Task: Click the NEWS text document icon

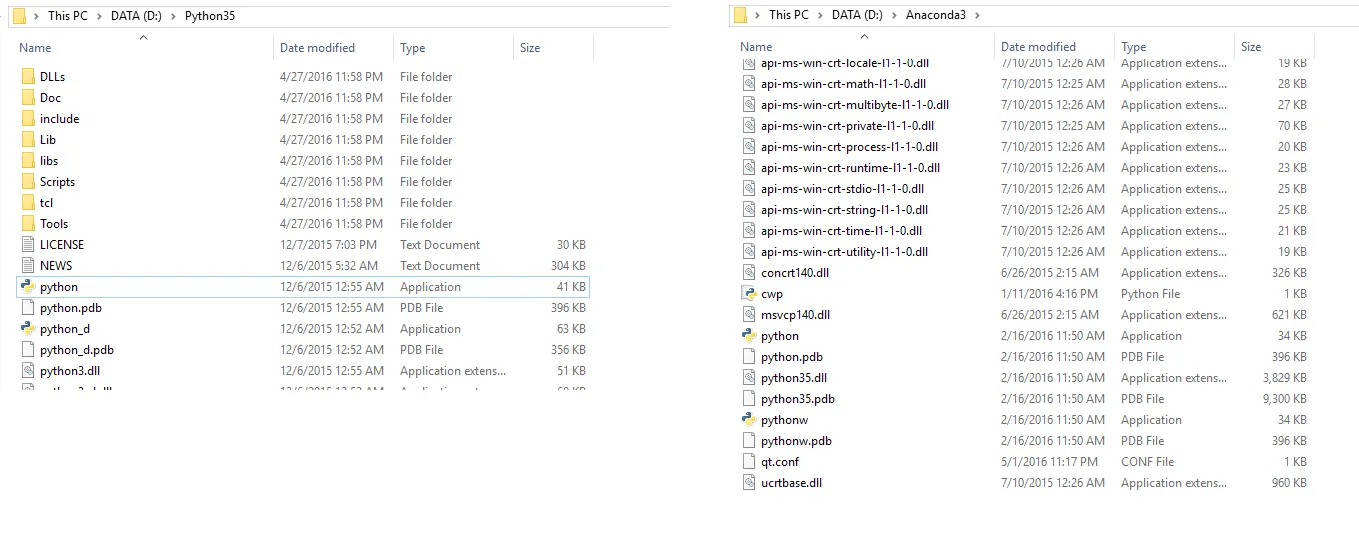Action: (28, 266)
